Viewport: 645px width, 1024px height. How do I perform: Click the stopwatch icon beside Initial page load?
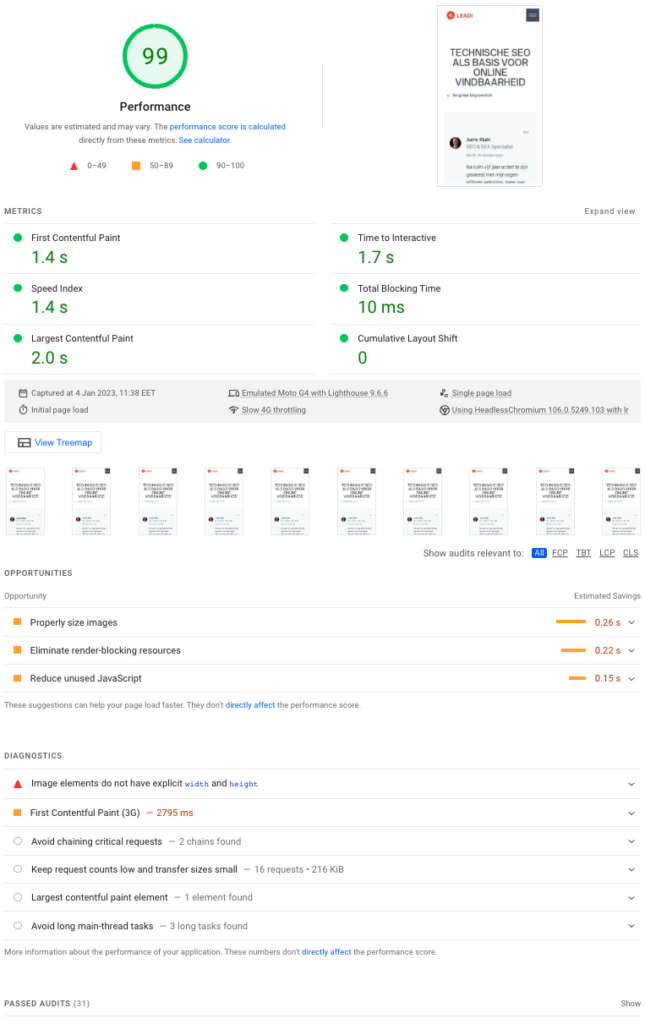23,409
